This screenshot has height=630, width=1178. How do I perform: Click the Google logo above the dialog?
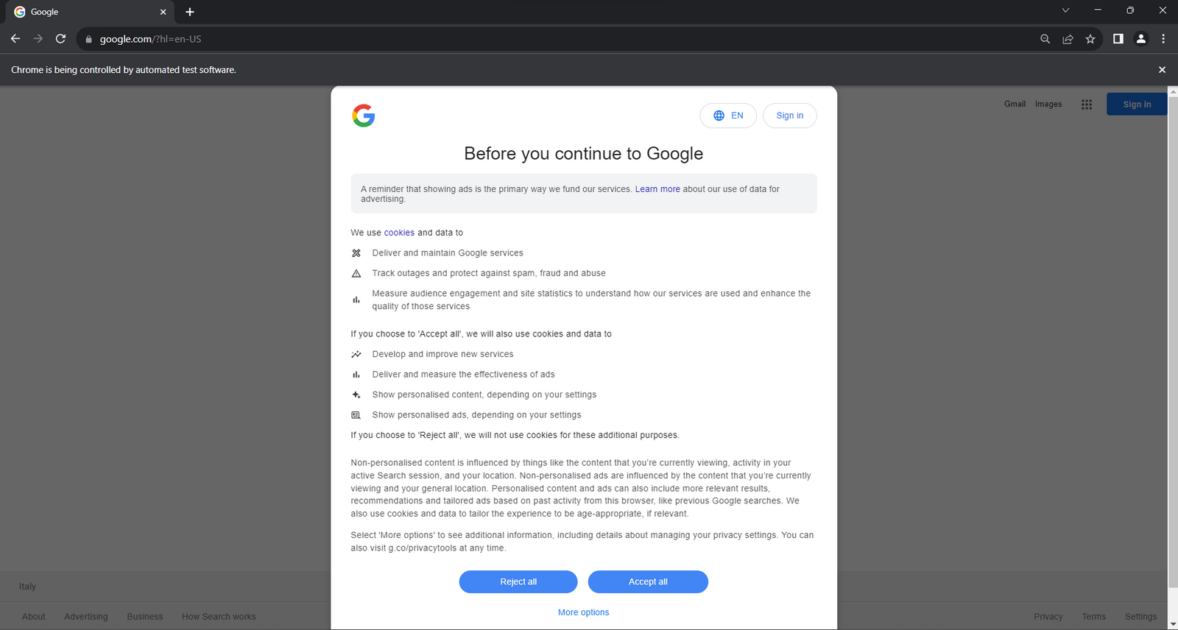363,115
